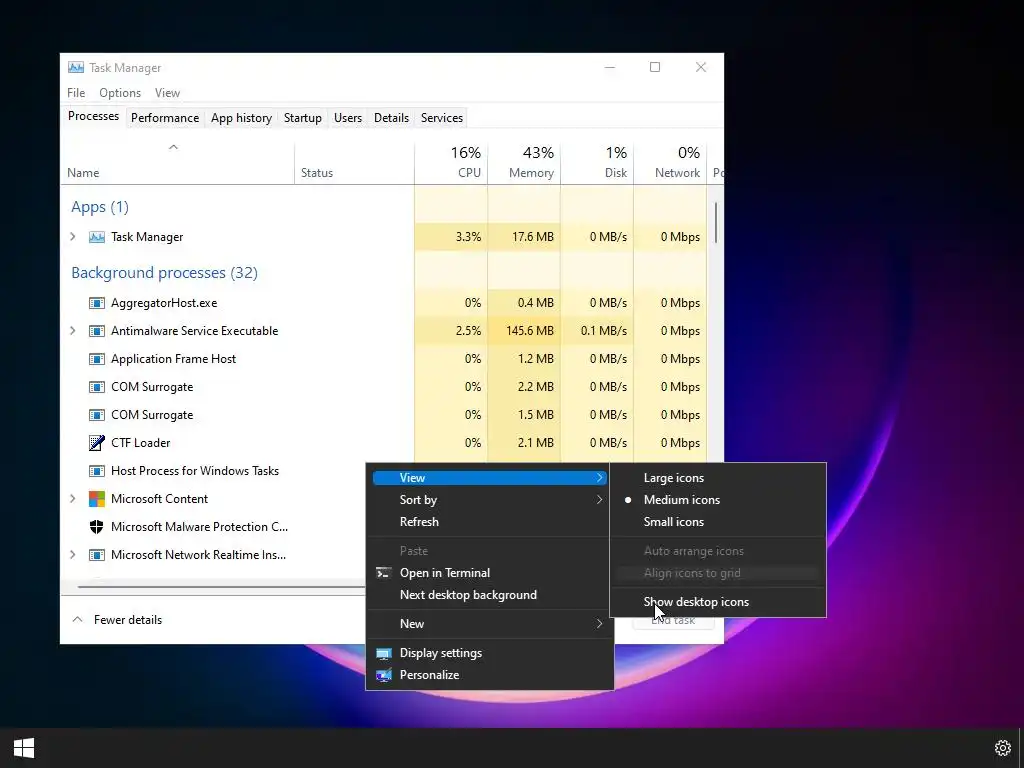Screen dimensions: 1024x768
Task: Select the Medium icons radio option
Action: tap(718, 500)
